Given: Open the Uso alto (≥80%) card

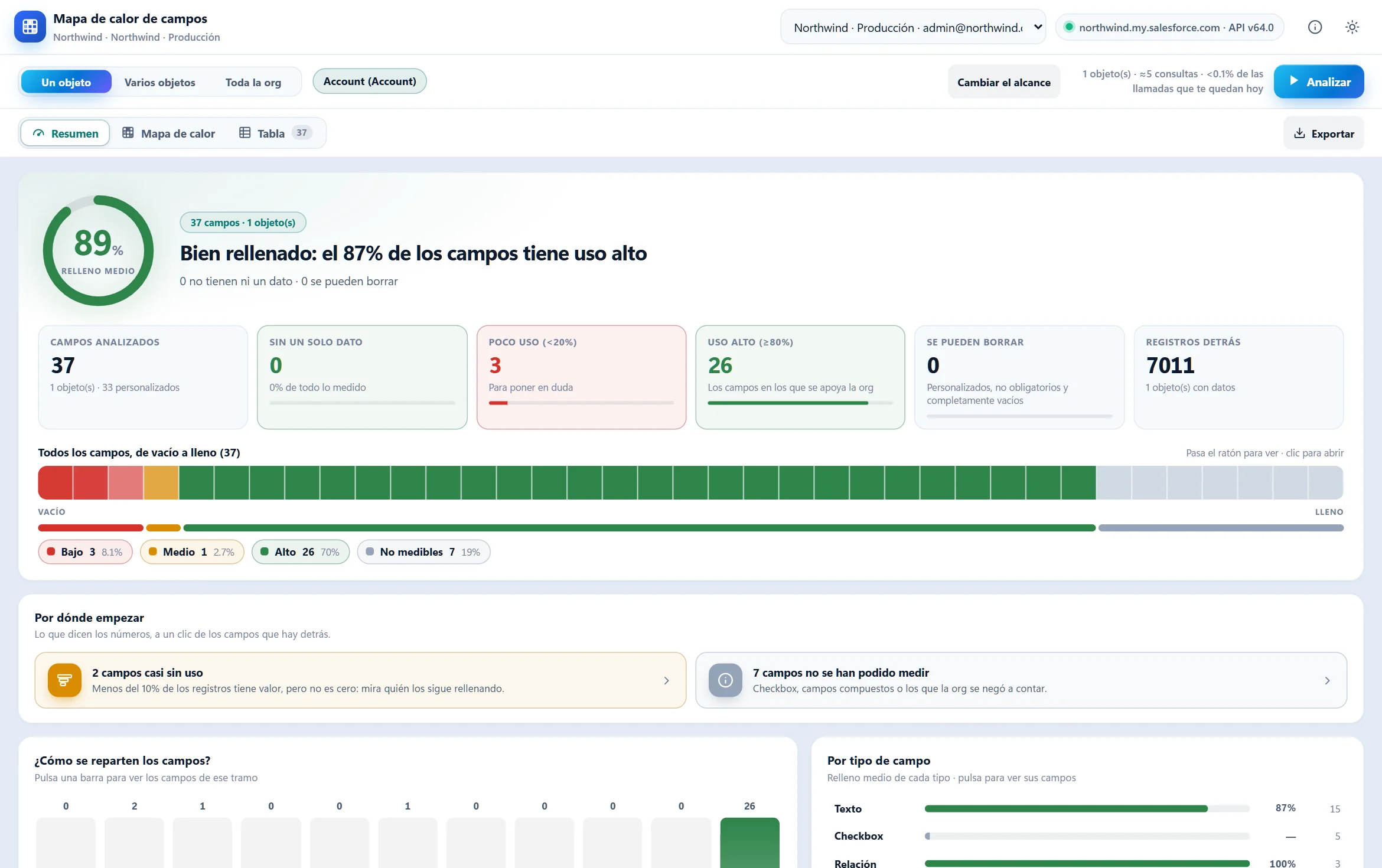Looking at the screenshot, I should coord(800,377).
